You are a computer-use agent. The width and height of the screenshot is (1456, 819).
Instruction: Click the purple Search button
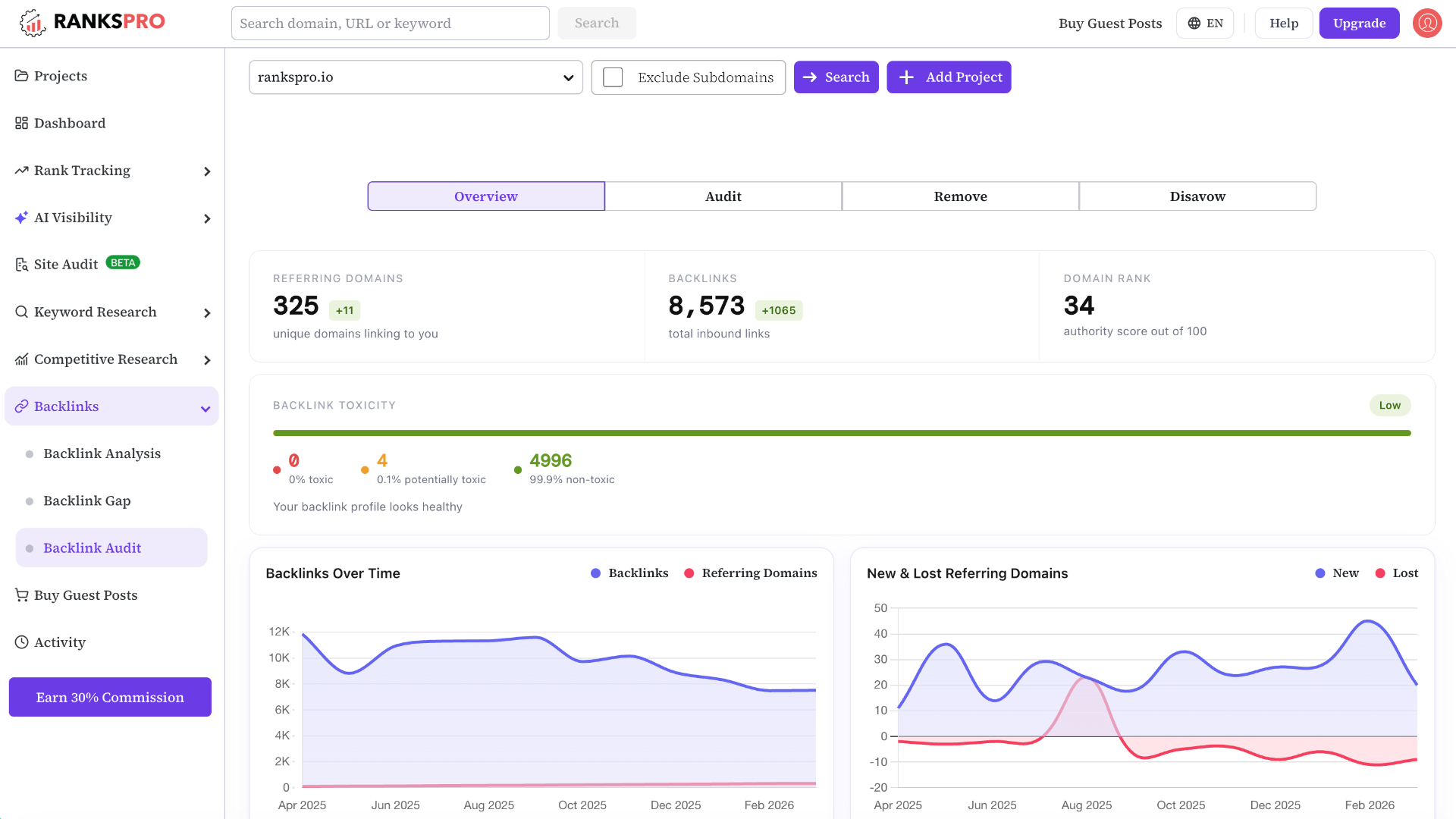click(x=836, y=77)
